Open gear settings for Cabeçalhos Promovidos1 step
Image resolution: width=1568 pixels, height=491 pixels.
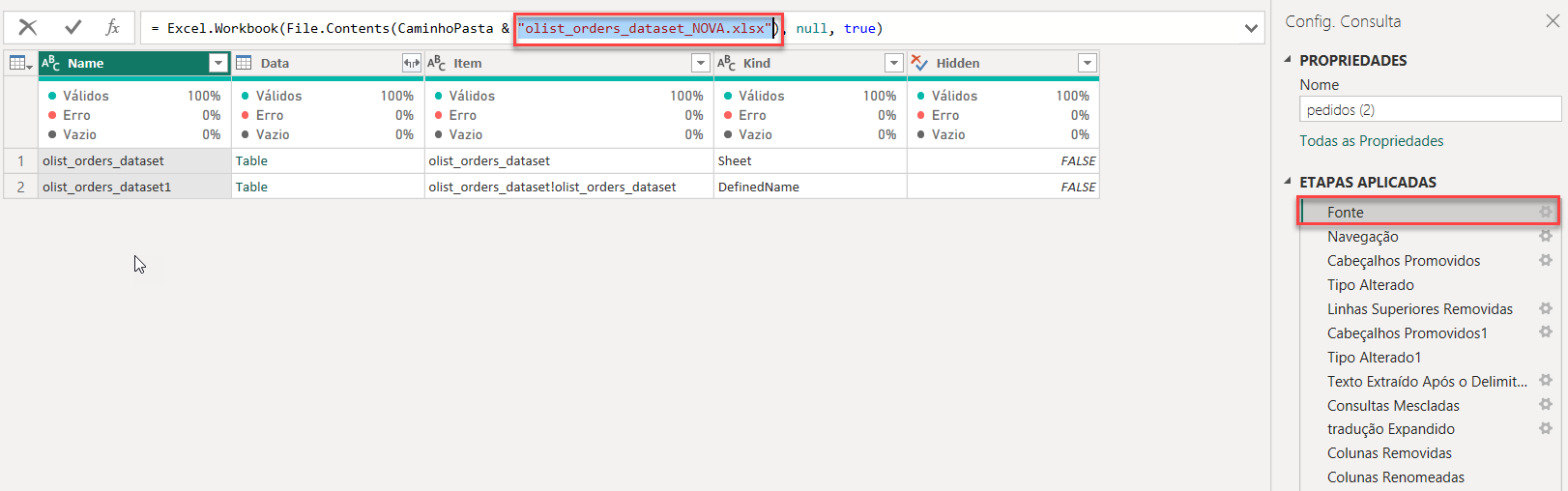coord(1545,332)
